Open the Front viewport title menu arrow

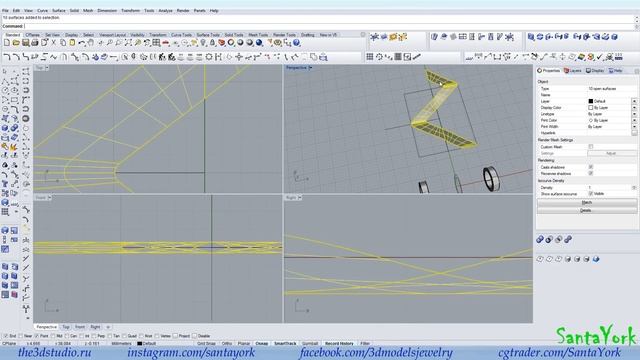point(49,198)
